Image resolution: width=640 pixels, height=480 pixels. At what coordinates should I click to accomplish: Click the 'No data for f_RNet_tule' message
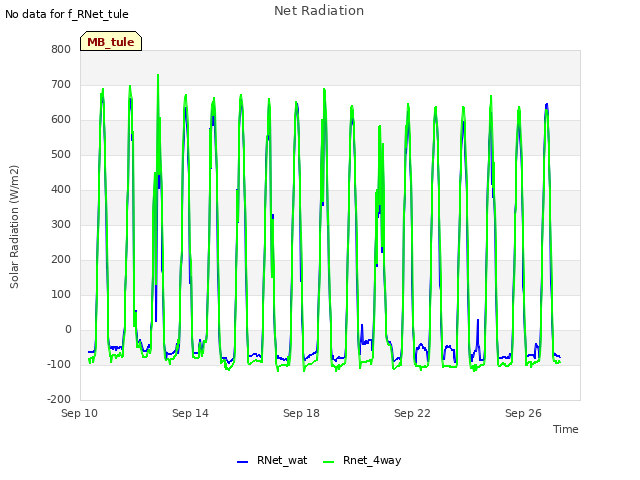tap(67, 14)
